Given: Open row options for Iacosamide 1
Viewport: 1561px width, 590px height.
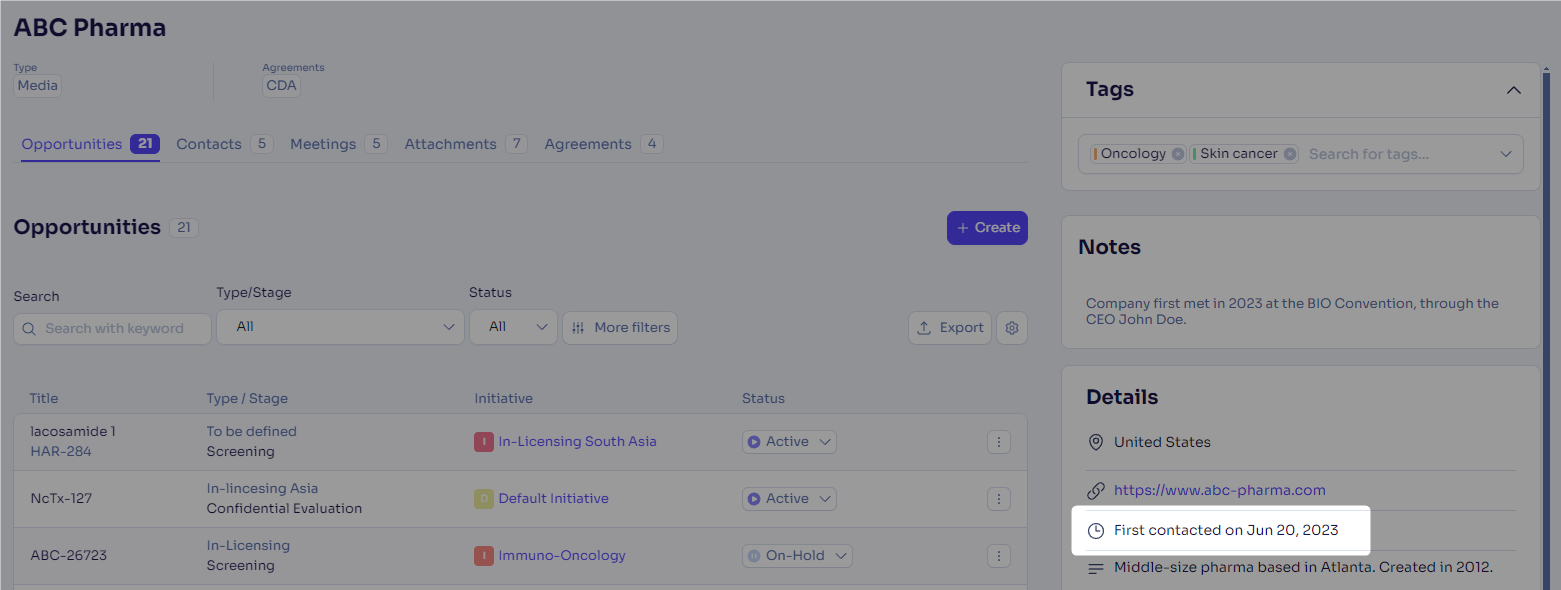Looking at the screenshot, I should (998, 442).
